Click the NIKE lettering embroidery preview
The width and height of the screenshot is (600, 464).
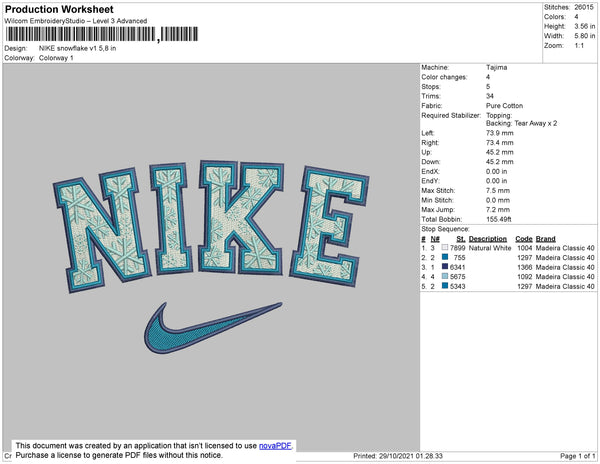point(211,226)
